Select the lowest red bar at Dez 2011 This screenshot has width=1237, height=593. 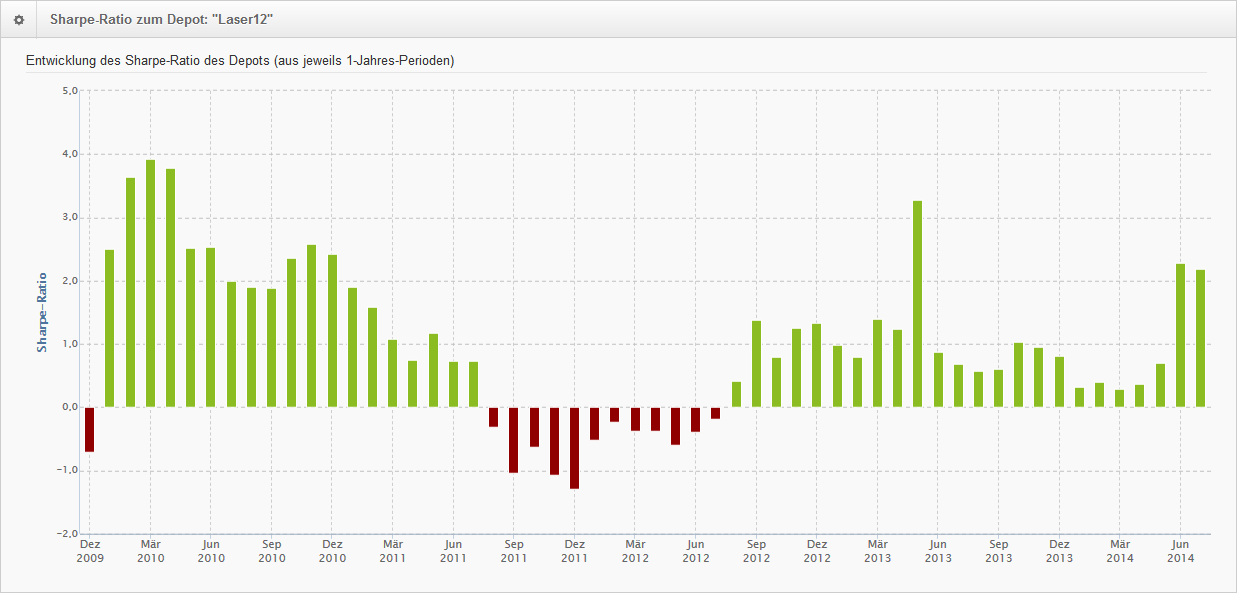[574, 447]
